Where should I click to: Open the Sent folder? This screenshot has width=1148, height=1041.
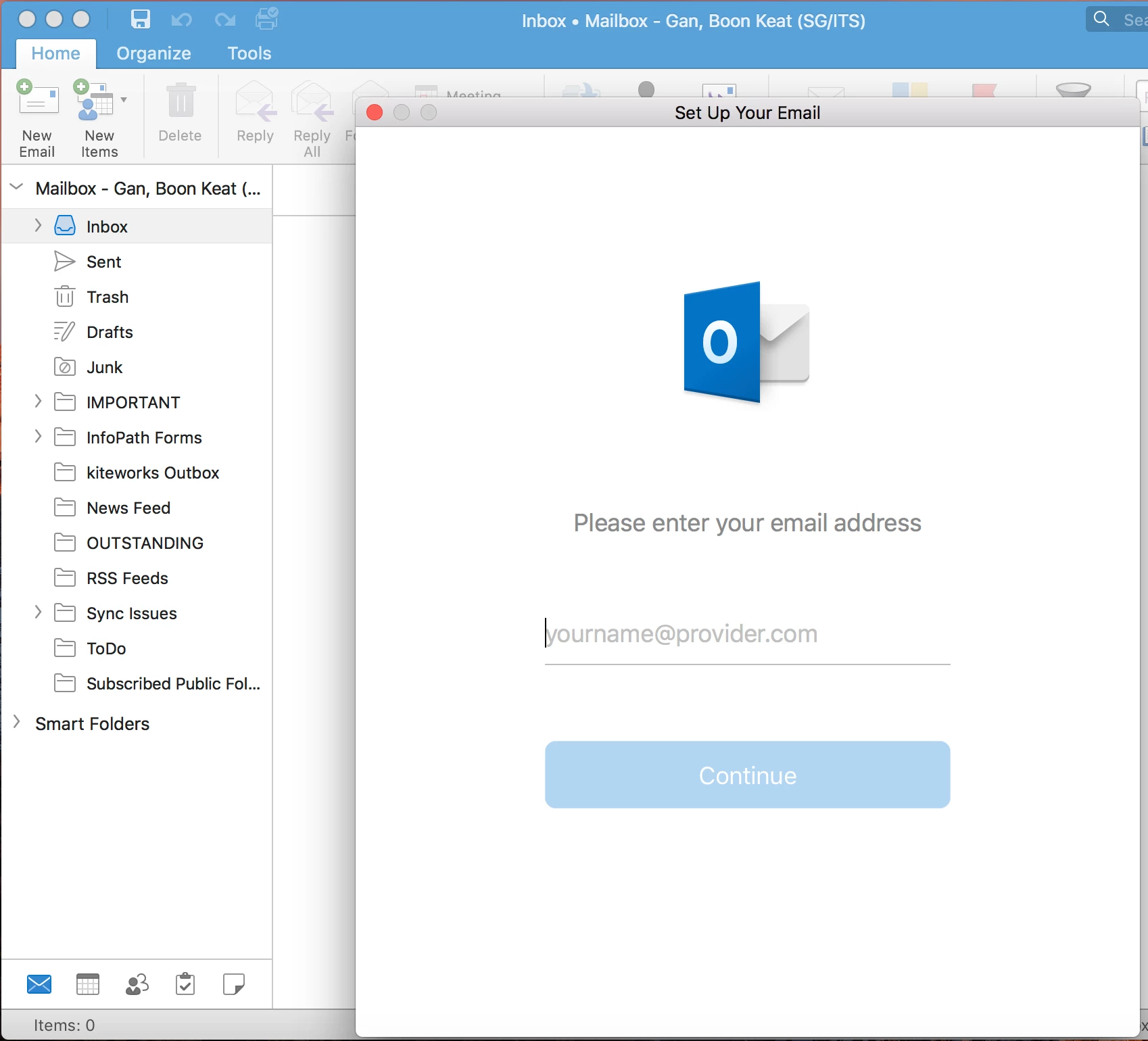tap(137, 262)
